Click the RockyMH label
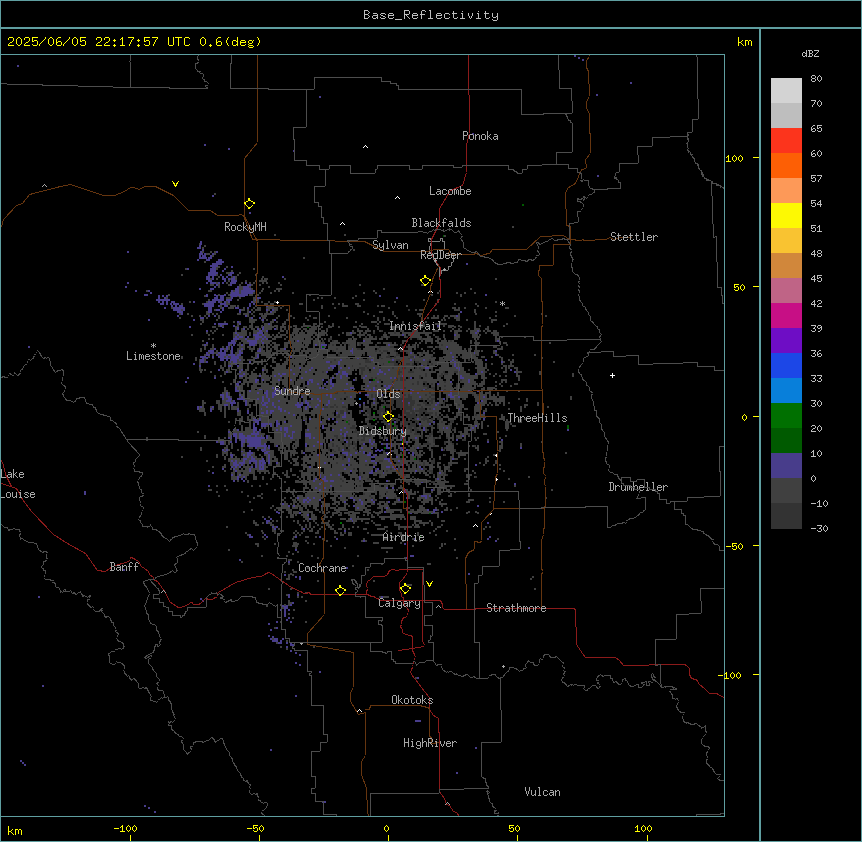 (245, 227)
